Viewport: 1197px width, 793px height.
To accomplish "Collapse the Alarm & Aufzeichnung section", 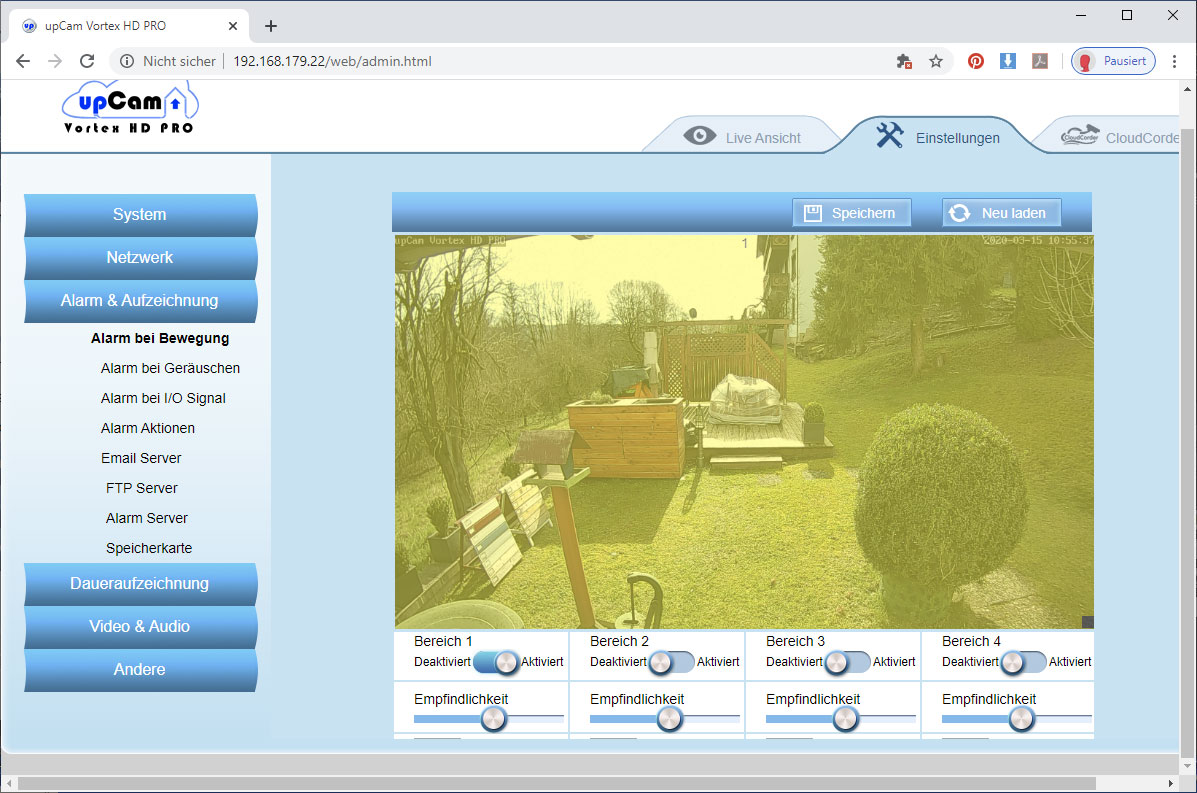I will coord(140,301).
